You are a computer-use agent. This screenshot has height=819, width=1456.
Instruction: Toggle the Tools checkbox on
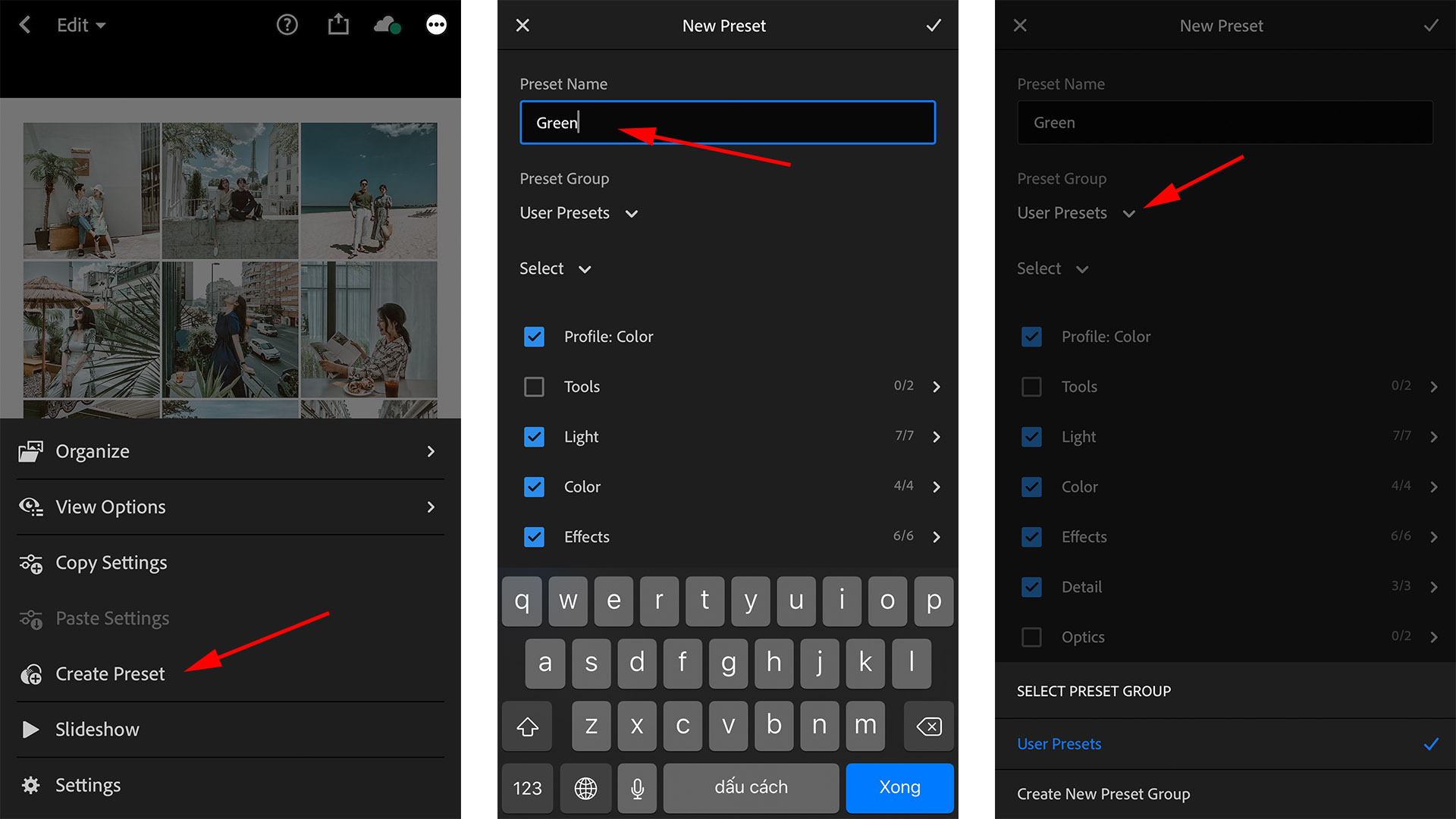534,386
